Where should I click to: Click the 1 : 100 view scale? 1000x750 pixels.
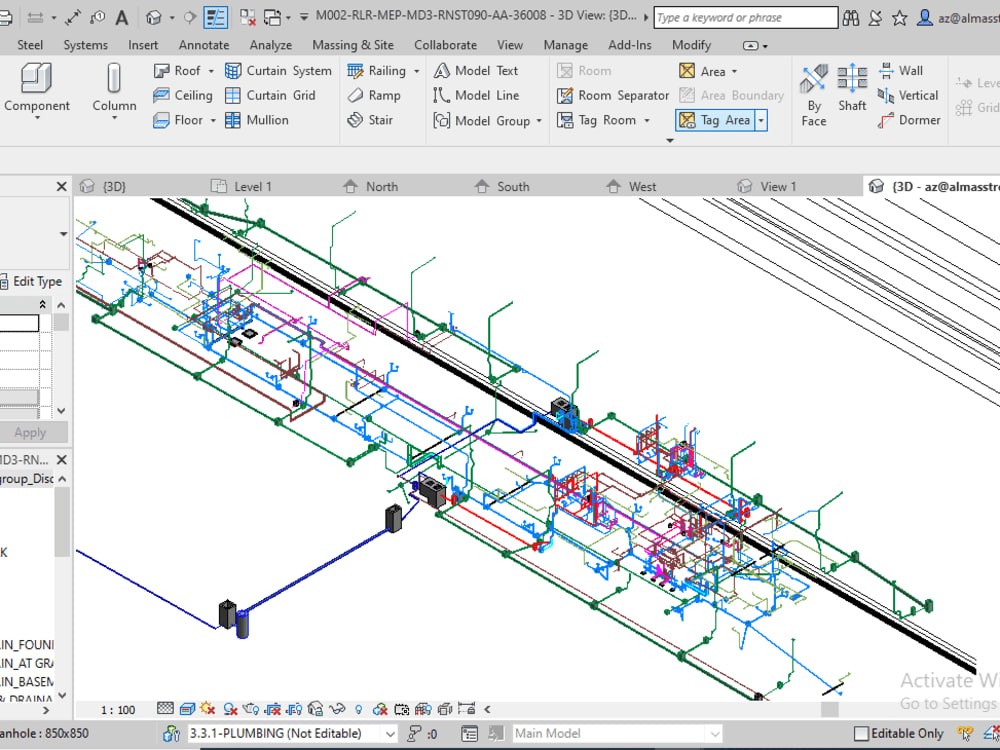[x=118, y=710]
